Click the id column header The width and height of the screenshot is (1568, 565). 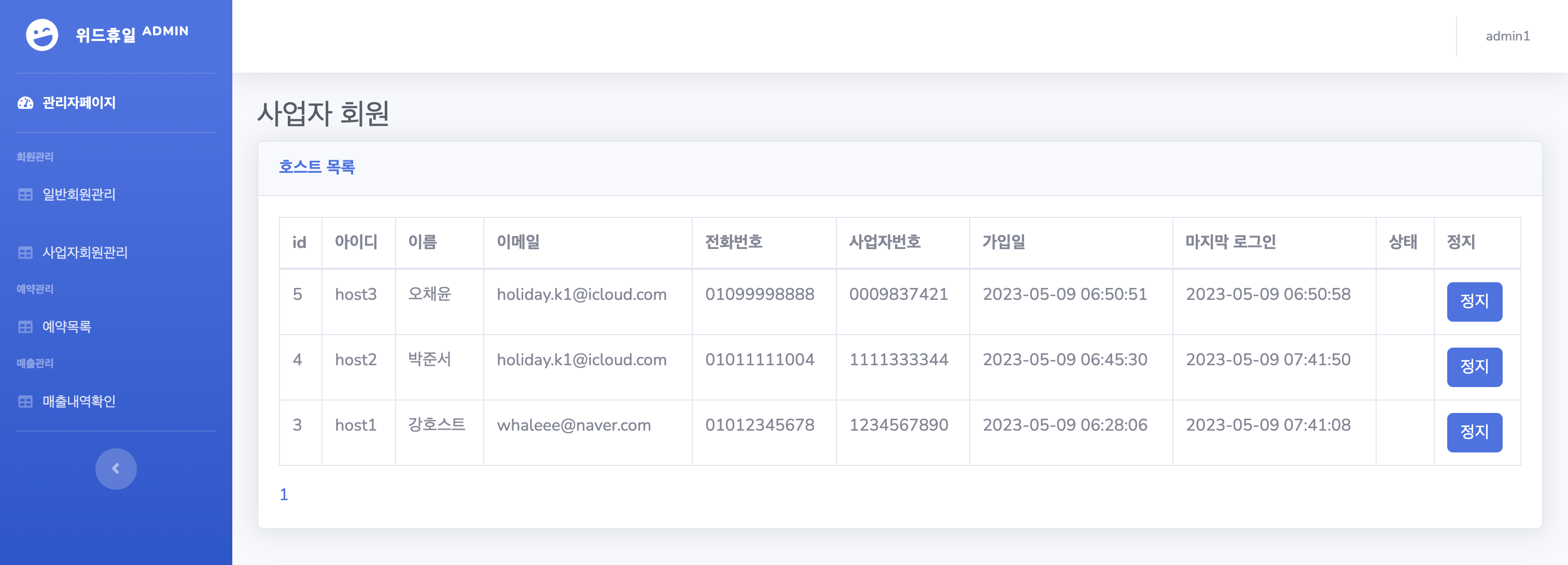point(299,242)
